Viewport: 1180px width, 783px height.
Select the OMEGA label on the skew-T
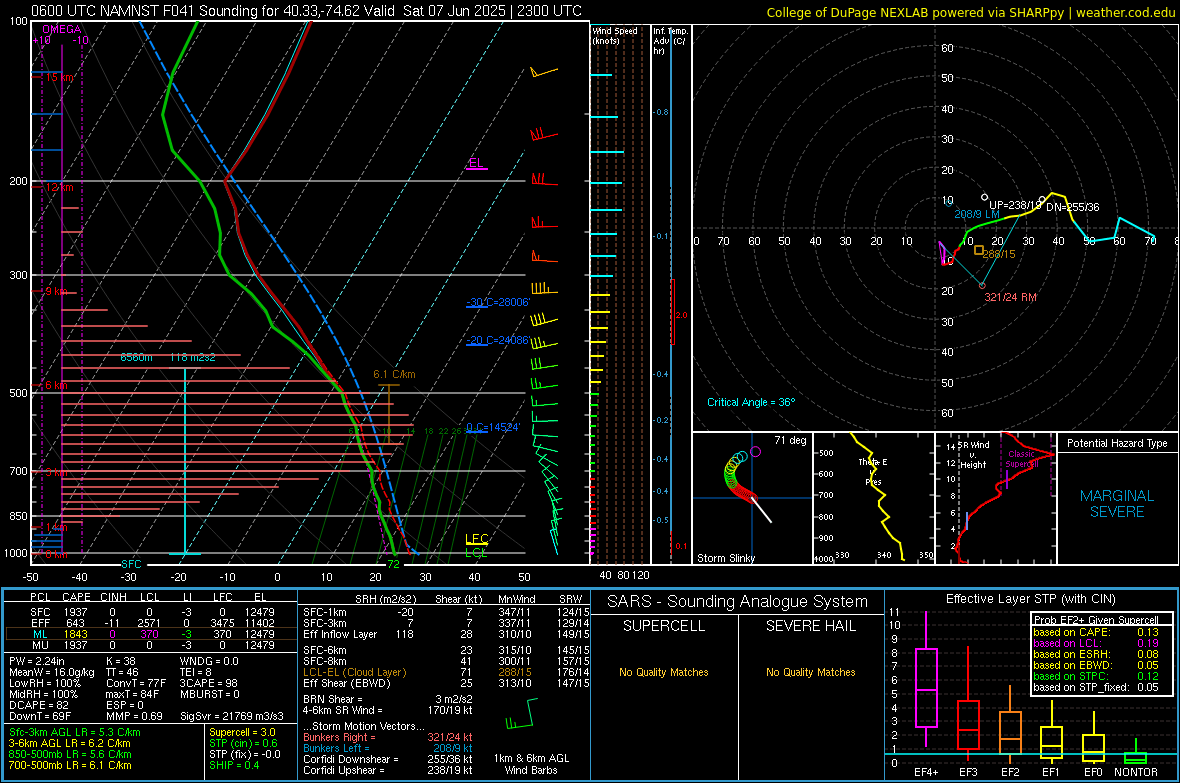click(62, 29)
